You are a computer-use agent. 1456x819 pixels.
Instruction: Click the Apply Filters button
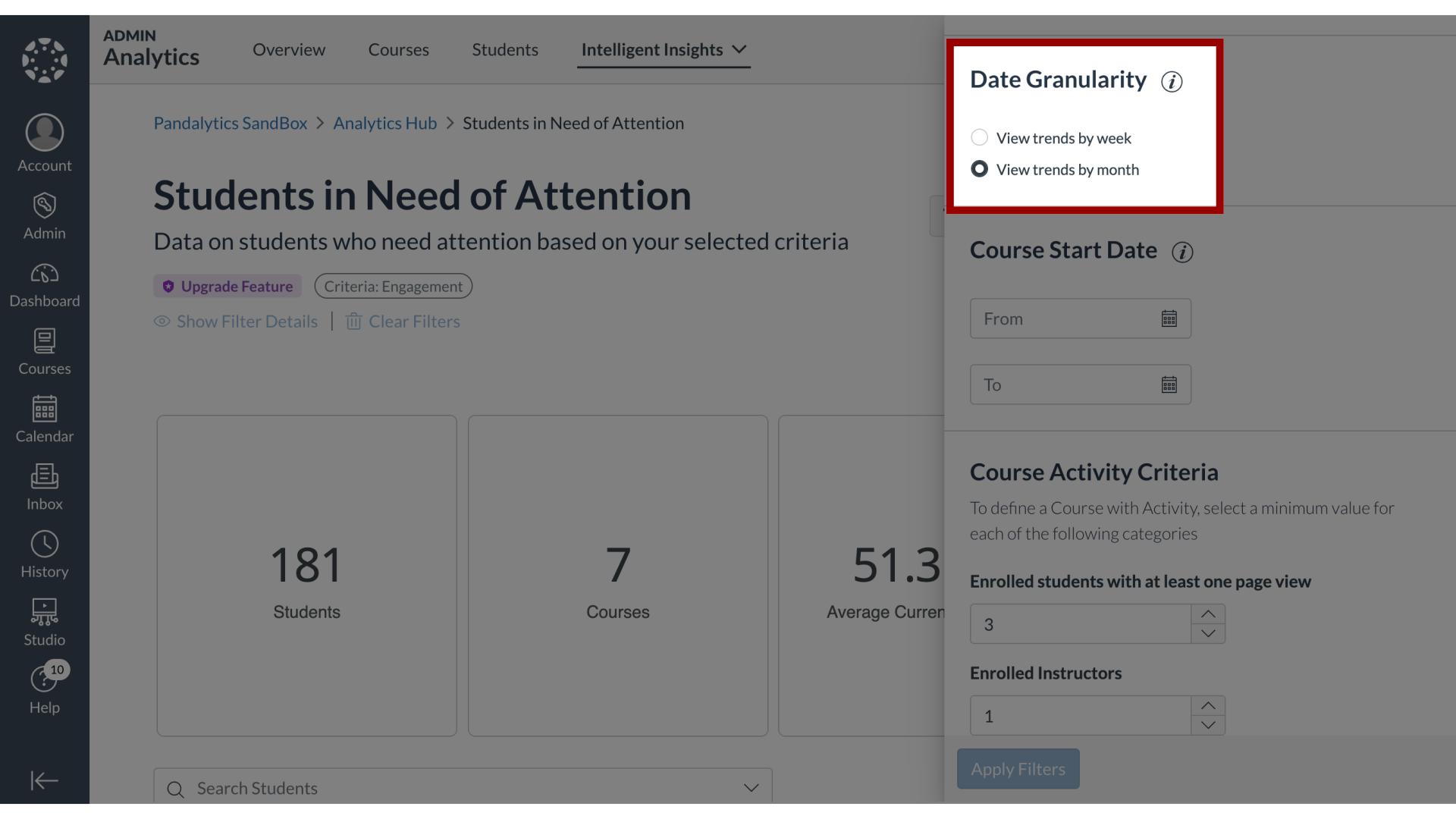tap(1017, 768)
